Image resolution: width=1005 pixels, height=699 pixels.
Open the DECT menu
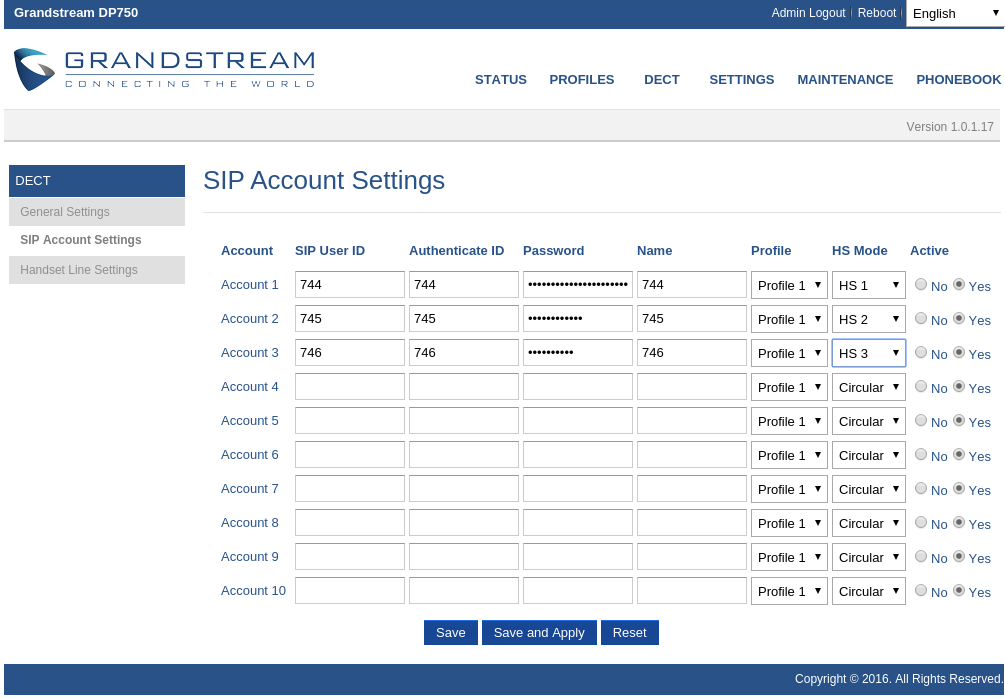661,79
